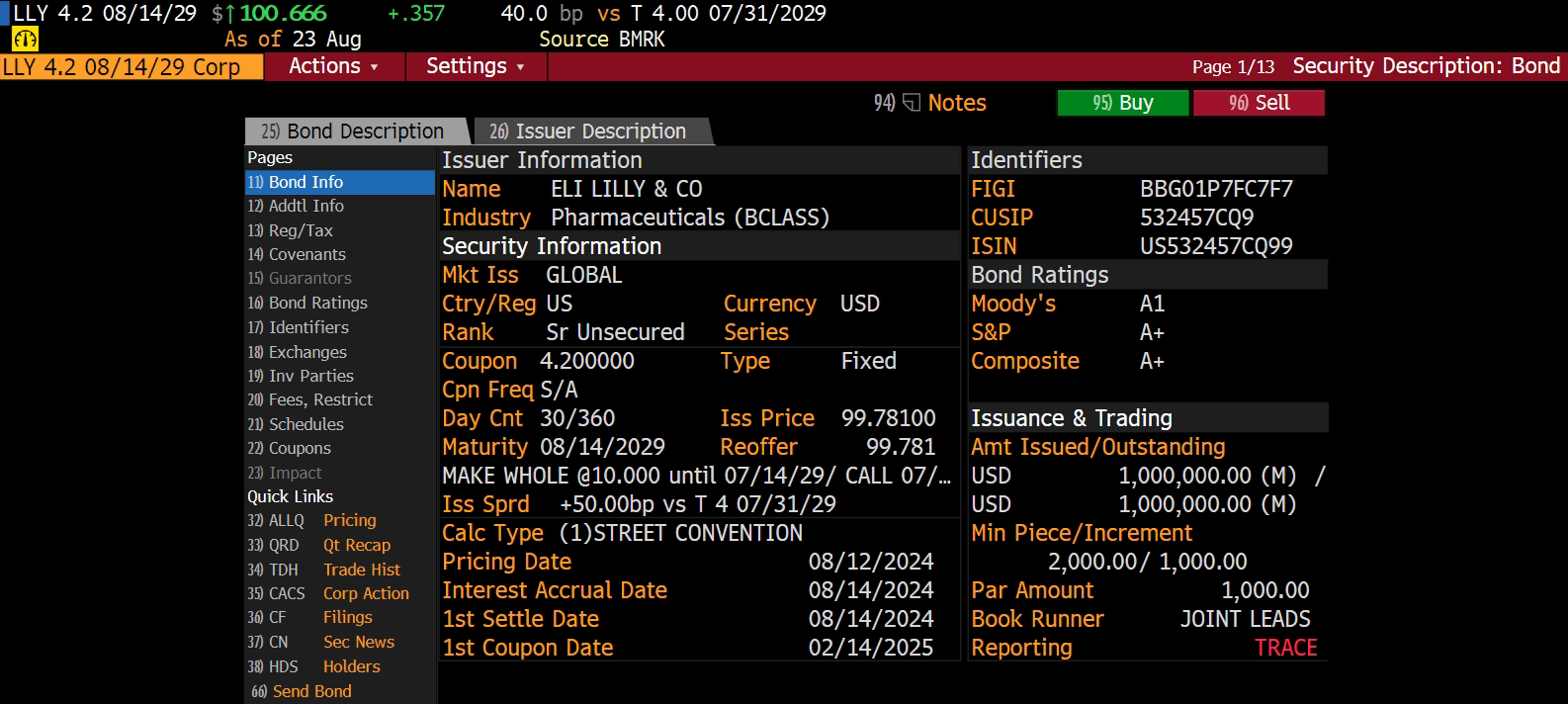Click the Source BMRK text in header

tap(602, 40)
